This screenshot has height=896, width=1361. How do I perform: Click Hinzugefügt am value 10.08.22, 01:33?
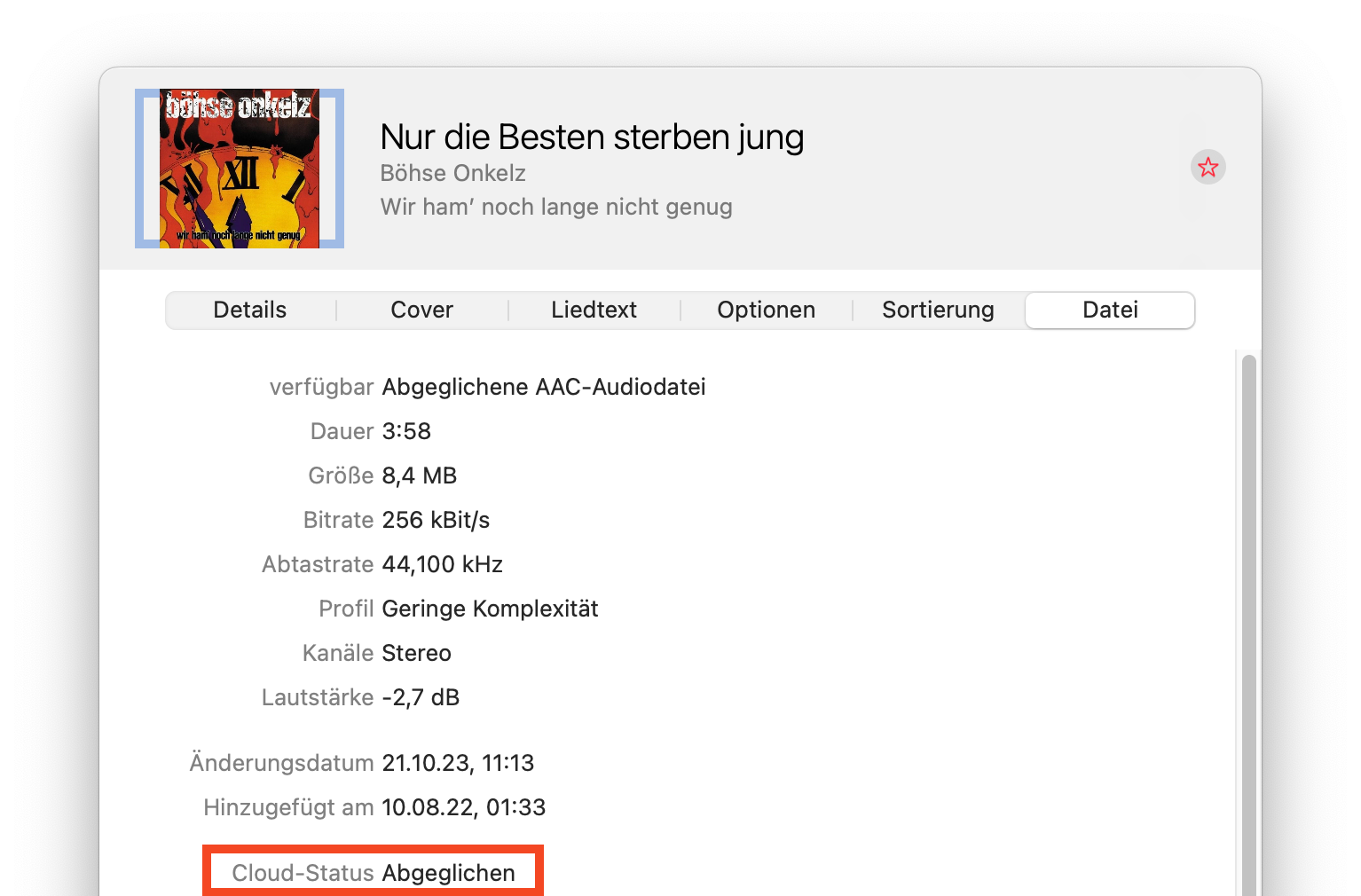click(x=464, y=807)
